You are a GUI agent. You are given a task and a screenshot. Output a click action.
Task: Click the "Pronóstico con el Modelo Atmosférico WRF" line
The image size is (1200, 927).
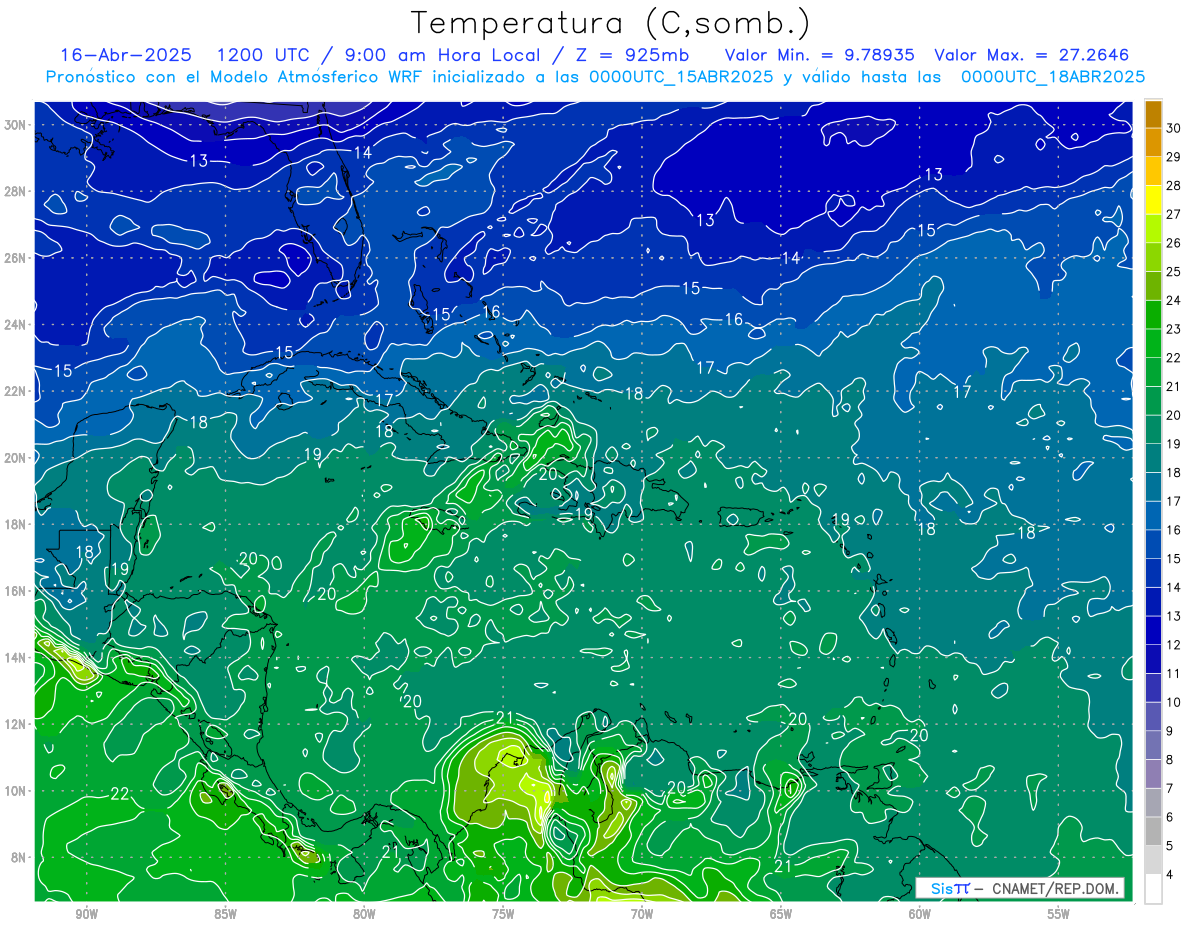595,77
